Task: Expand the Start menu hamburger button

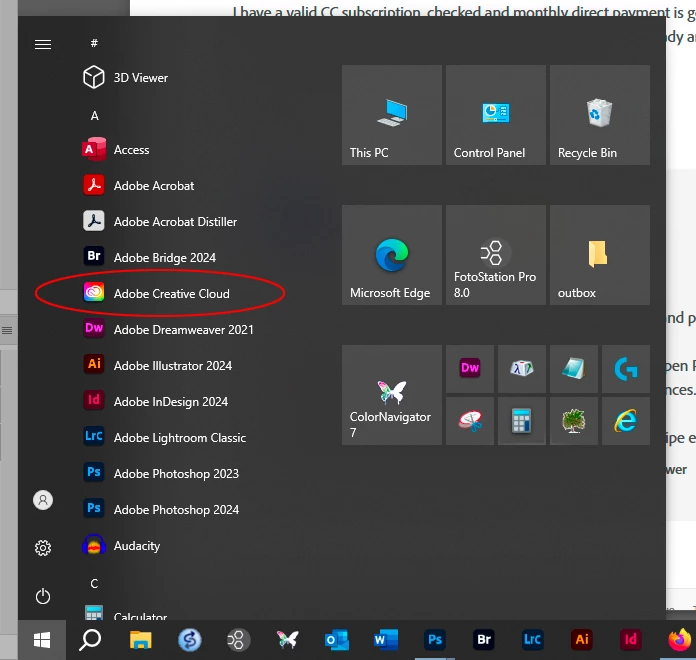Action: [43, 44]
